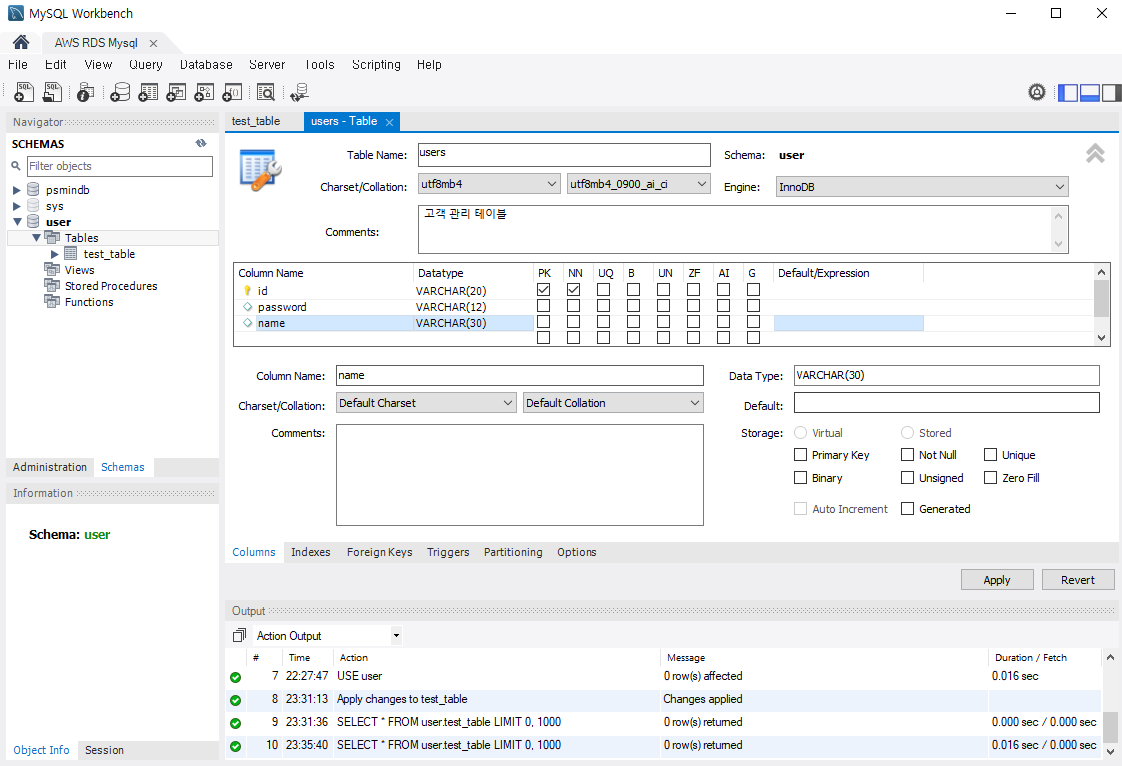Click the output list copy icon
Viewport: 1122px width, 766px height.
coord(239,635)
